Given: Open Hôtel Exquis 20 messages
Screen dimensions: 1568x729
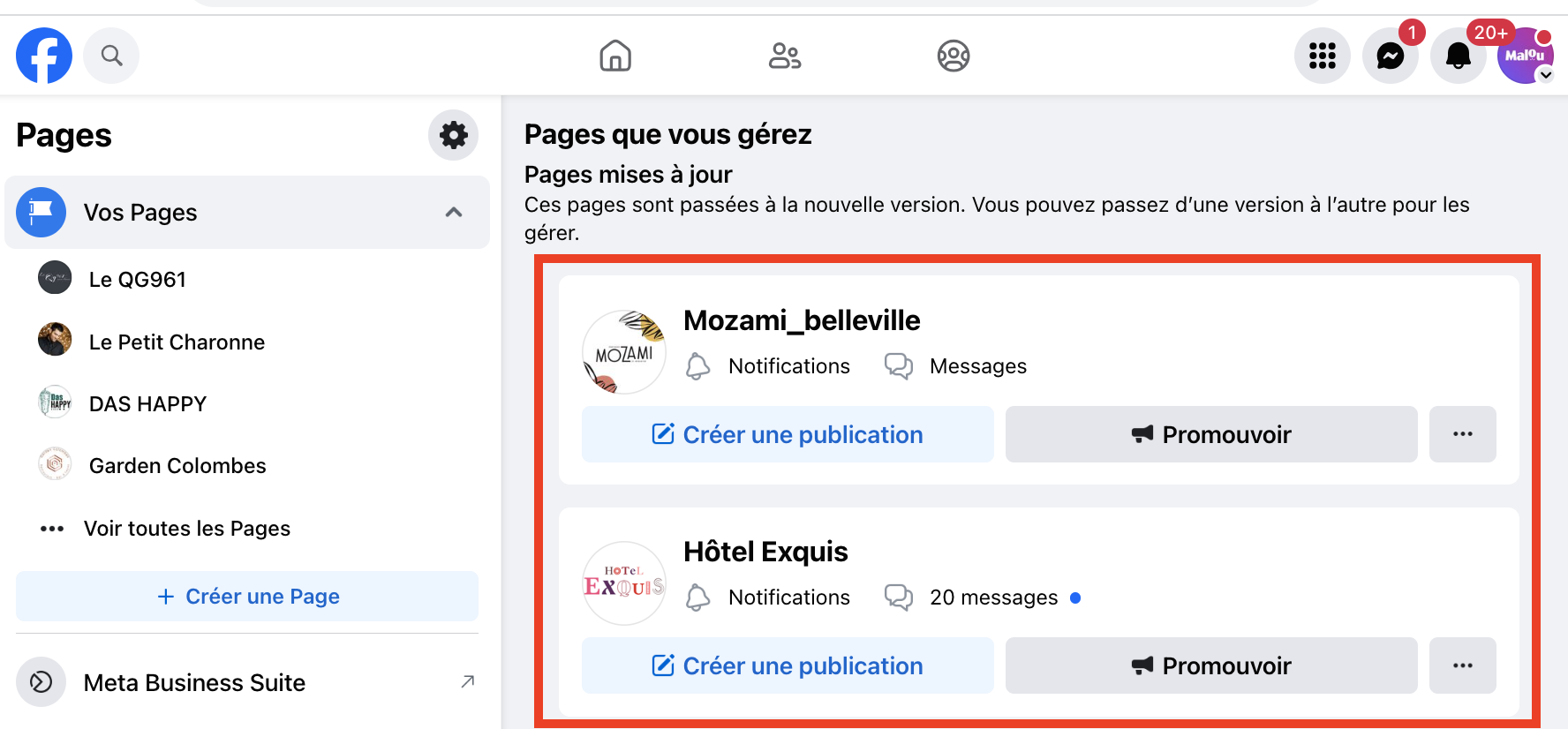Looking at the screenshot, I should point(992,597).
